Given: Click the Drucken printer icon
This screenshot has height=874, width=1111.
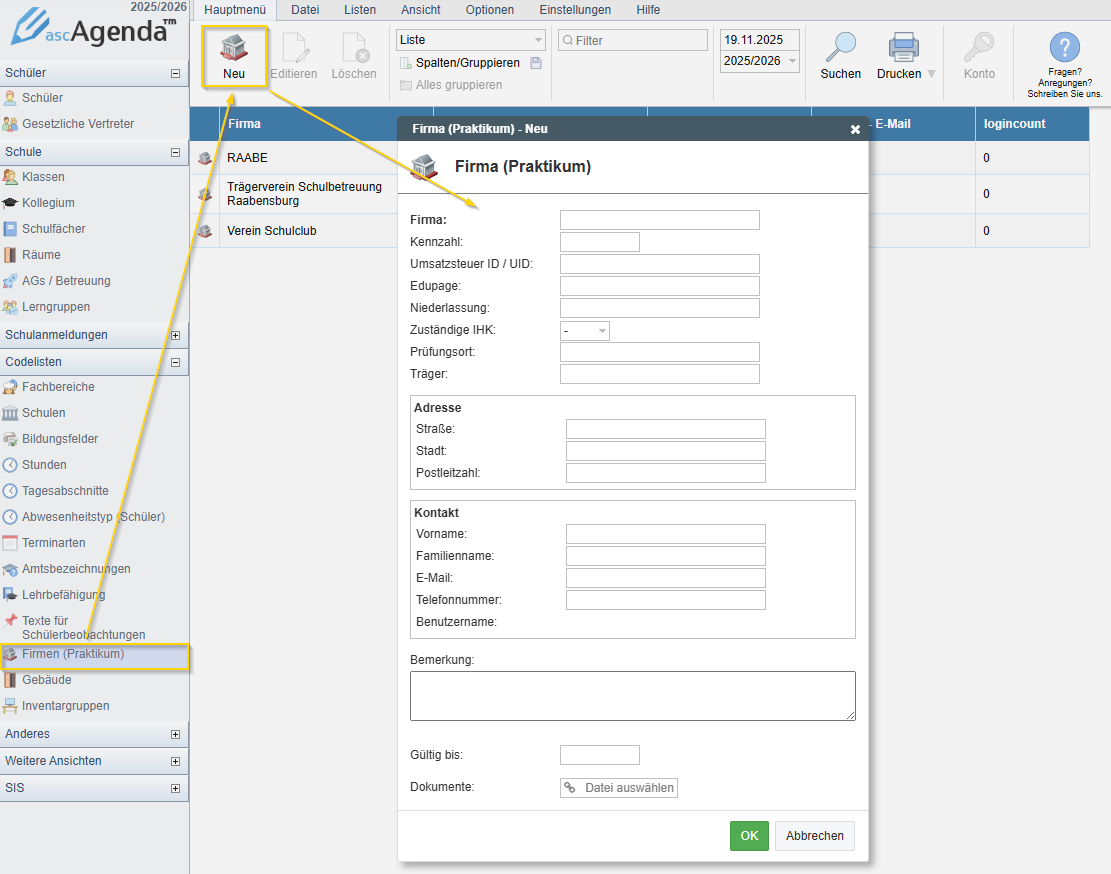Looking at the screenshot, I should pyautogui.click(x=903, y=48).
